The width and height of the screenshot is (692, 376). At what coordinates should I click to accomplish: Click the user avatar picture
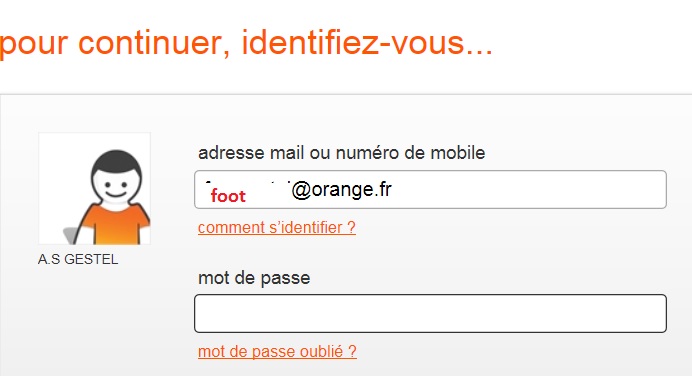(x=94, y=188)
